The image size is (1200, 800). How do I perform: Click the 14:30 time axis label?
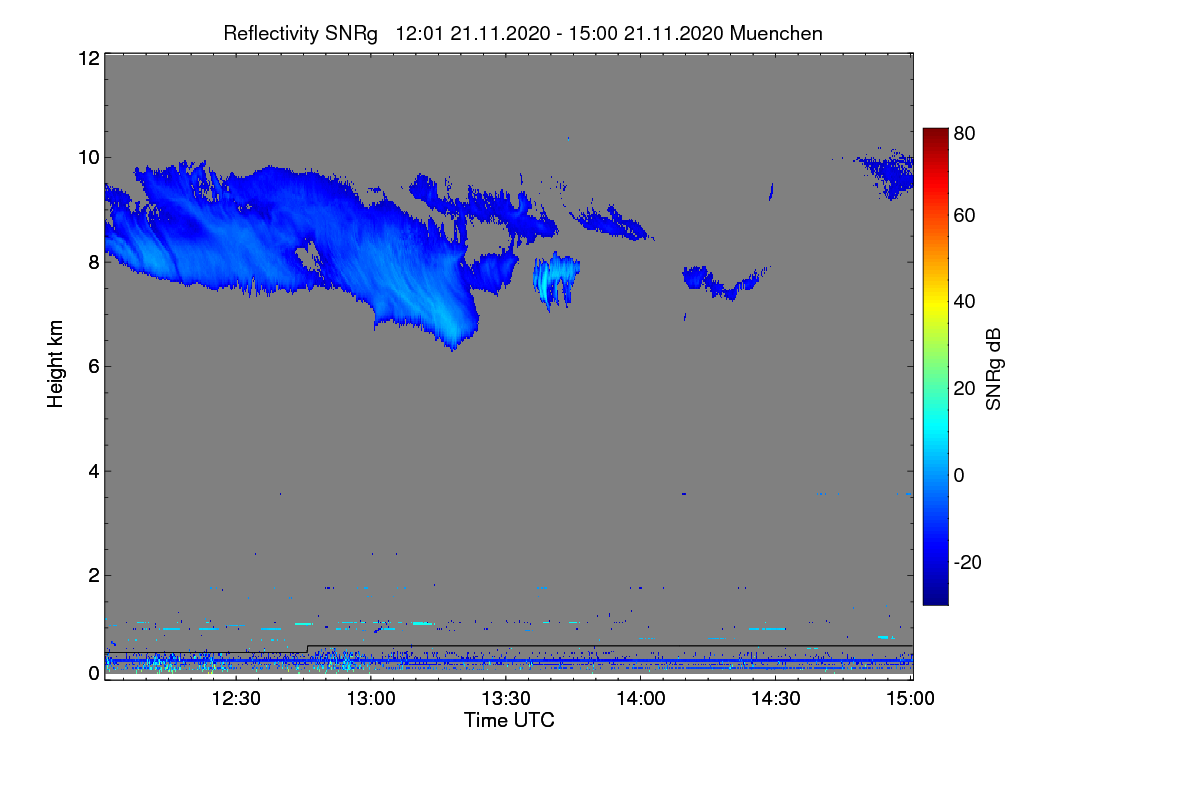(x=775, y=698)
